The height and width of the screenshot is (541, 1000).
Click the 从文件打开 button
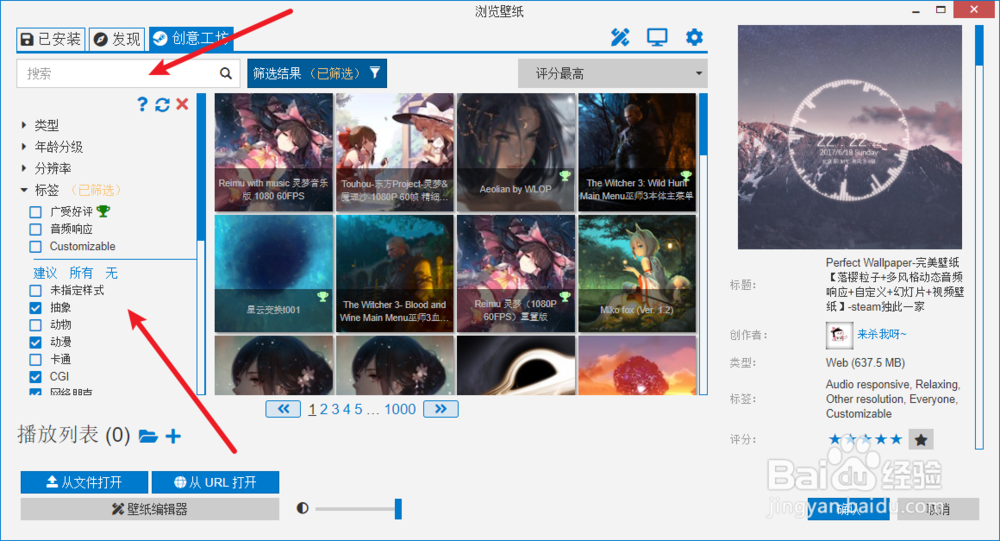84,482
